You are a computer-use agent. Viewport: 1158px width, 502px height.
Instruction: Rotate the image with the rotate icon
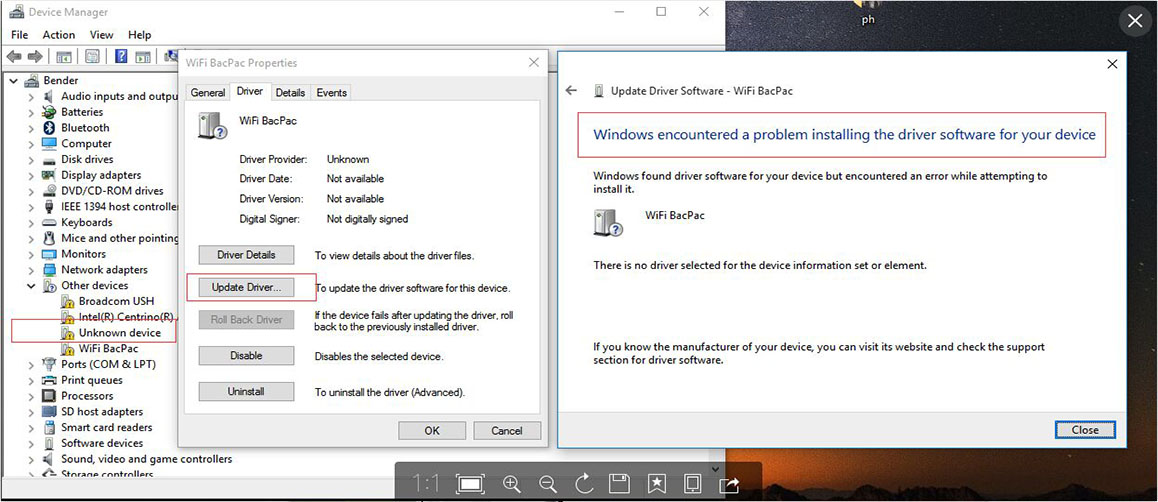(x=584, y=483)
